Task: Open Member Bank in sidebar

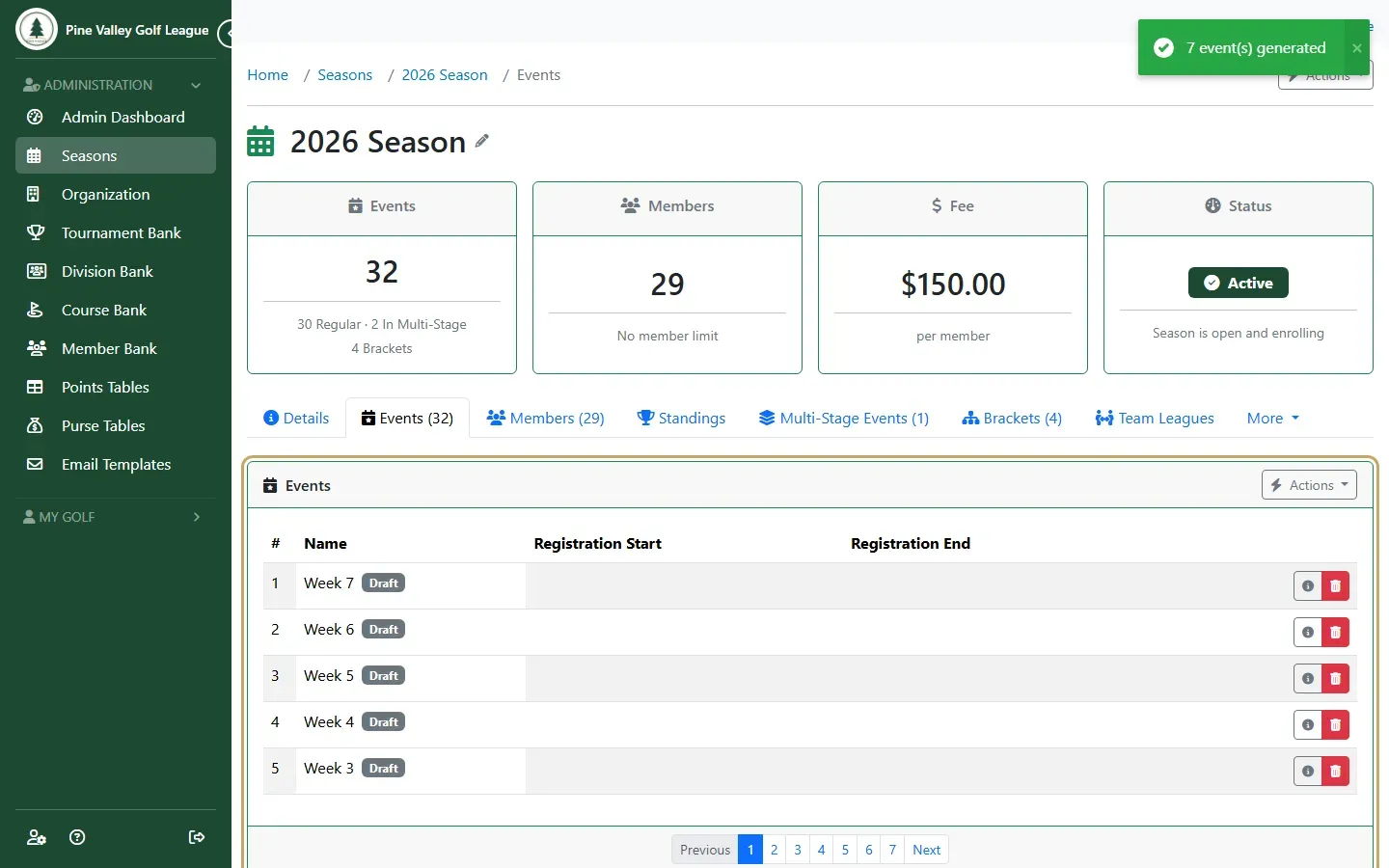Action: pos(116,349)
